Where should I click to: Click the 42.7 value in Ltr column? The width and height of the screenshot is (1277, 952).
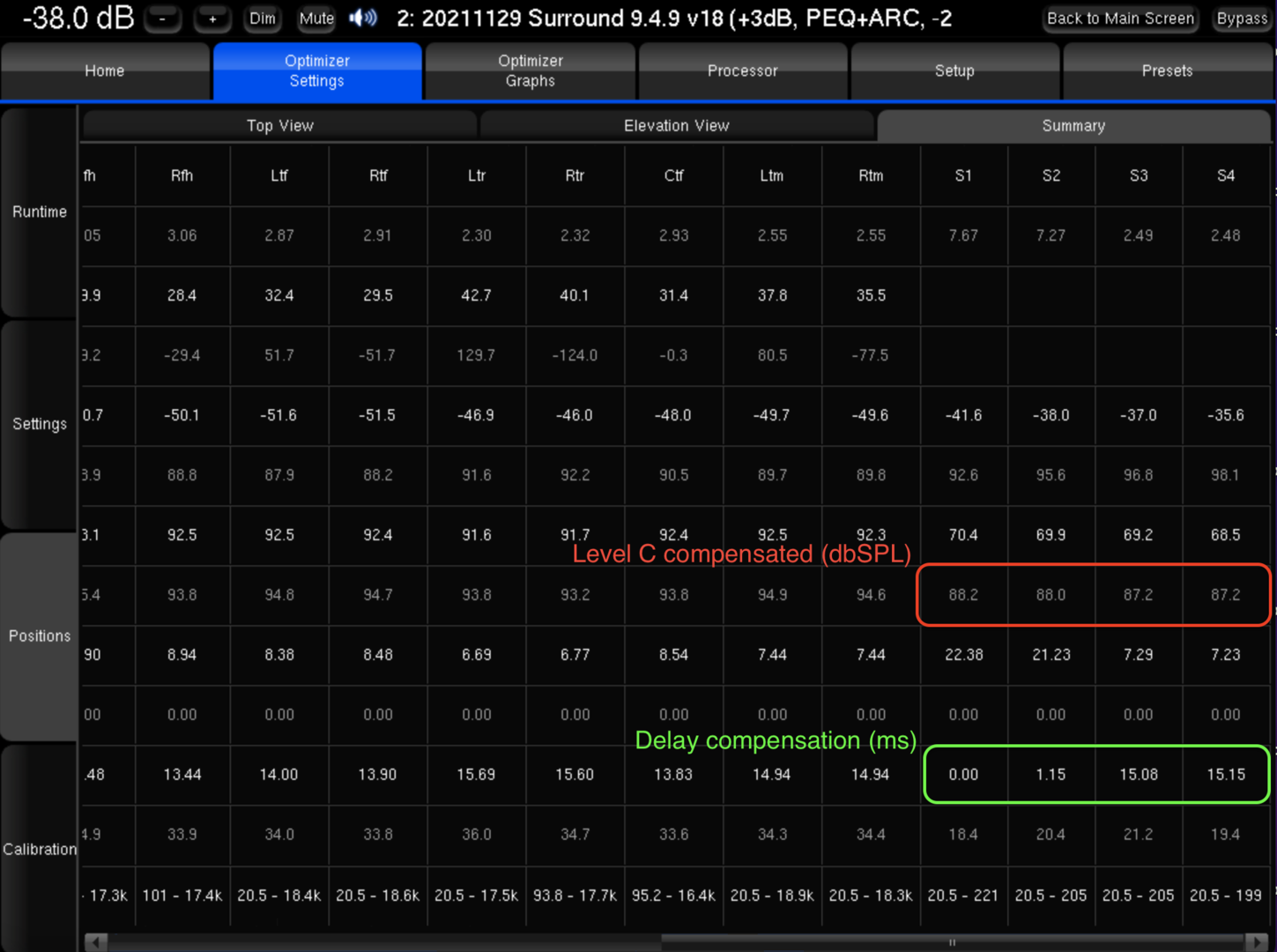pyautogui.click(x=477, y=295)
